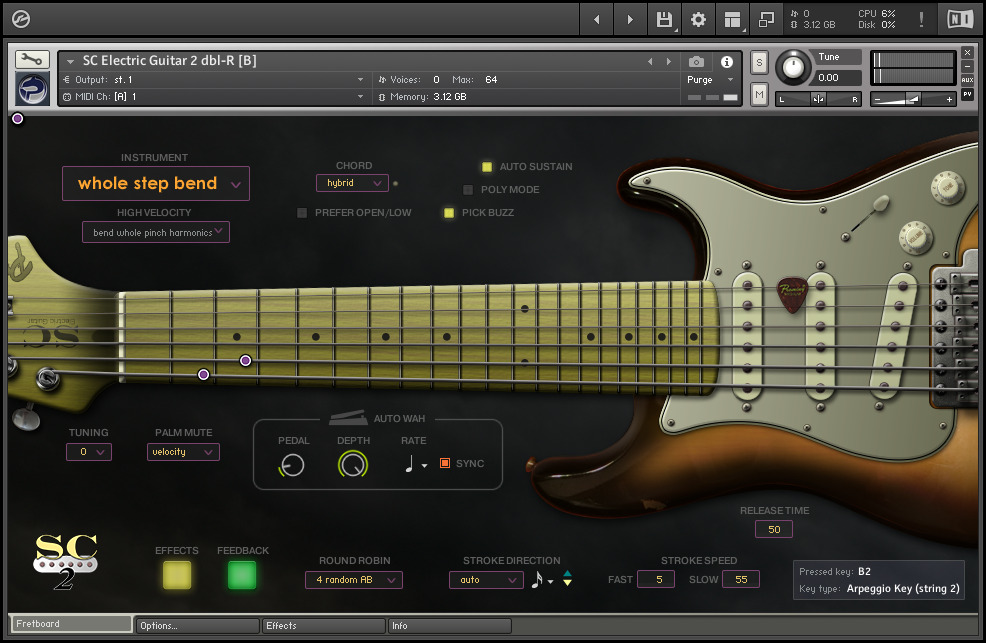Click the Stroke Speed Fast value field
Screen dimensions: 986x643
(x=656, y=579)
